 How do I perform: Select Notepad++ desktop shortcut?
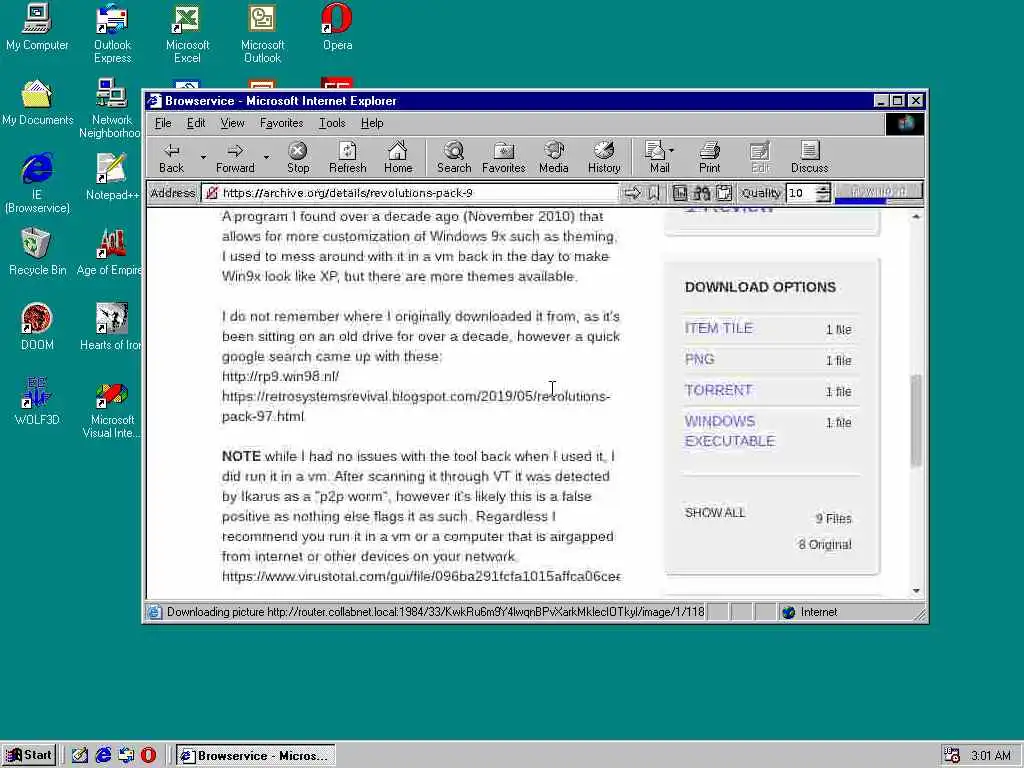[x=112, y=177]
